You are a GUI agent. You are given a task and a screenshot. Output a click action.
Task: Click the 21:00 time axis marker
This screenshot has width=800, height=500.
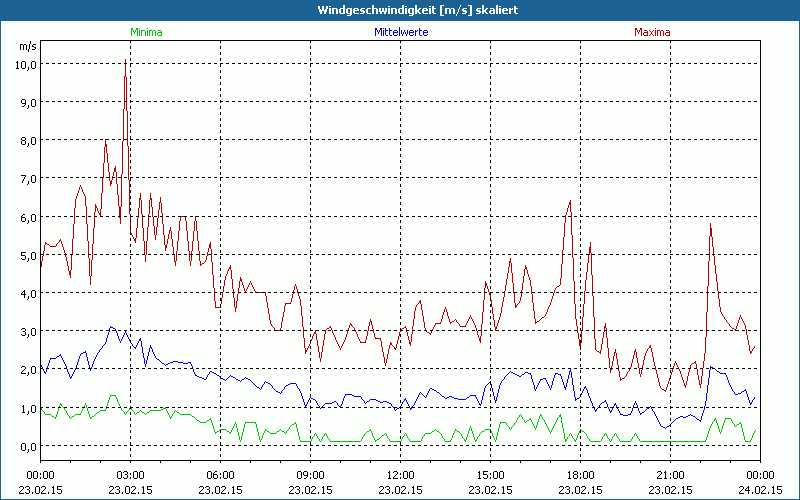point(670,474)
